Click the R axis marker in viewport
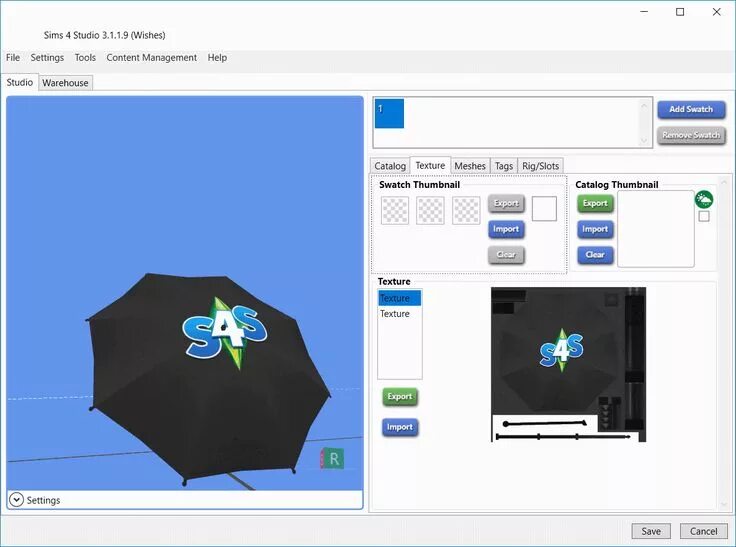Image resolution: width=736 pixels, height=547 pixels. click(332, 459)
